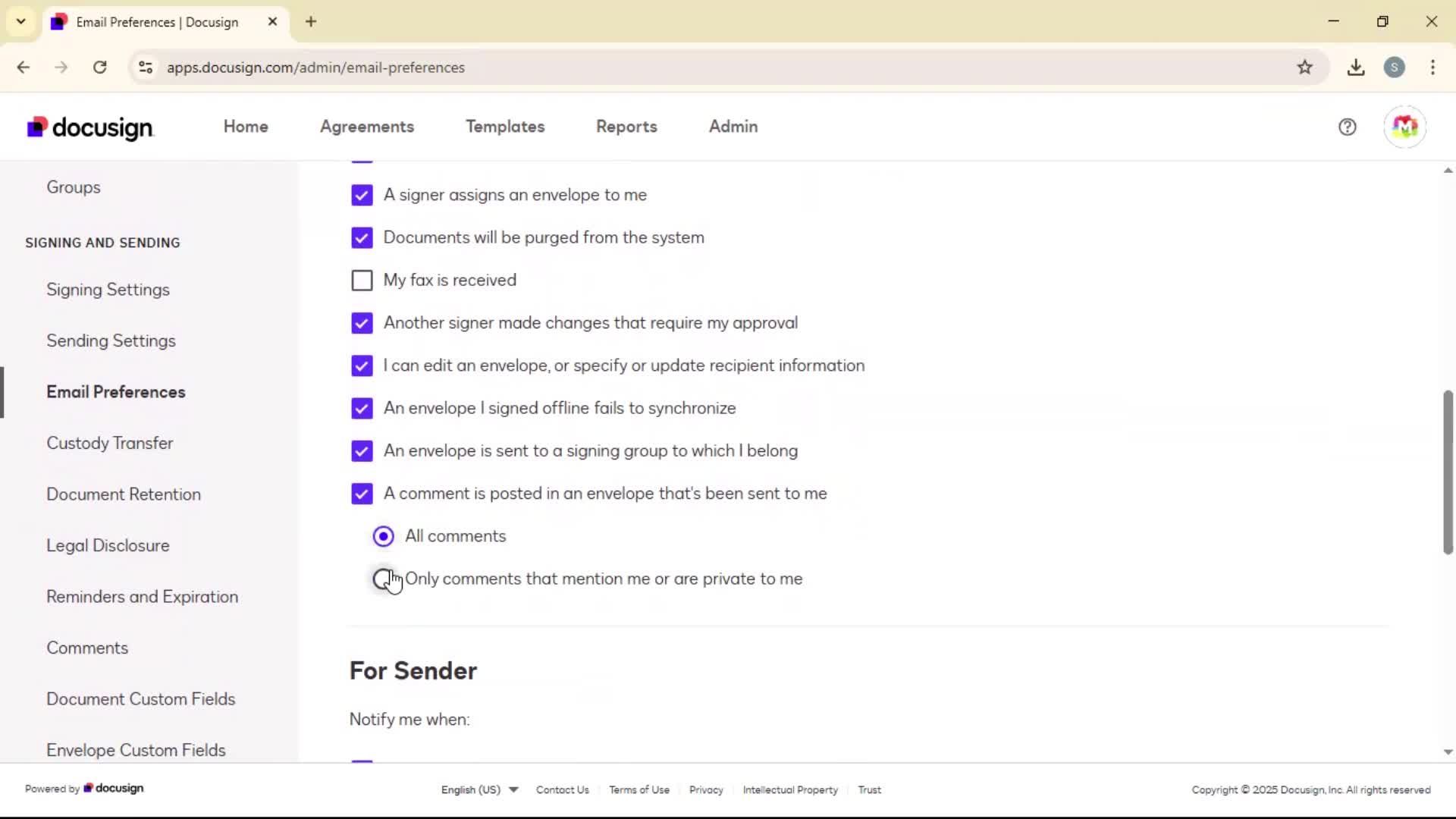Click the Terms of Use footer link
The height and width of the screenshot is (819, 1456).
tap(639, 789)
